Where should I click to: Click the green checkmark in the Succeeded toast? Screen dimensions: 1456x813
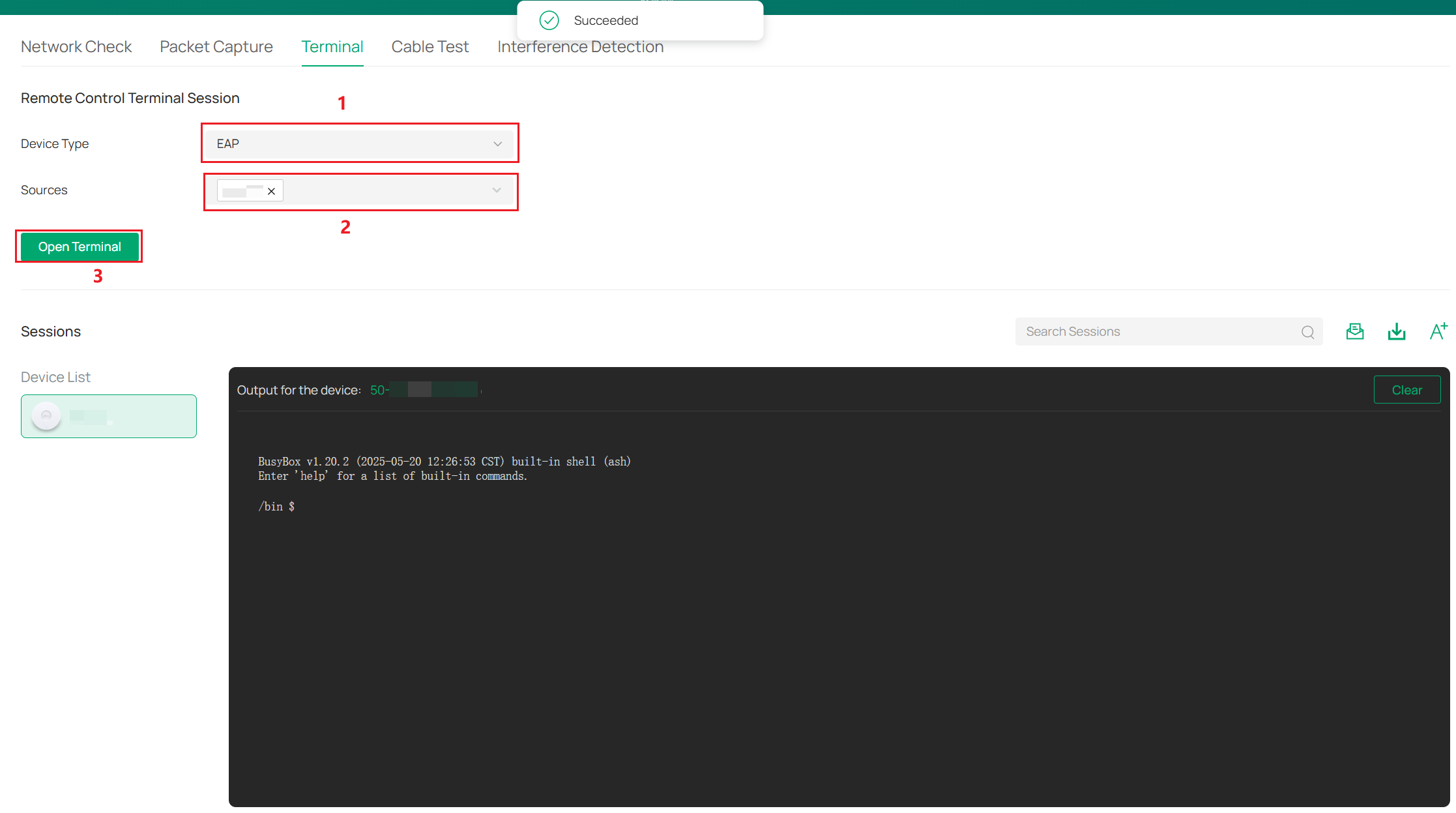pos(549,20)
